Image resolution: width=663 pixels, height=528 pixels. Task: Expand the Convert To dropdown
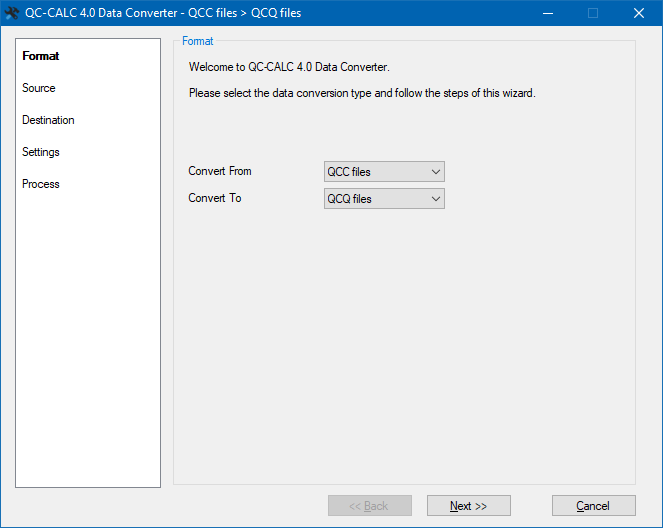point(384,199)
